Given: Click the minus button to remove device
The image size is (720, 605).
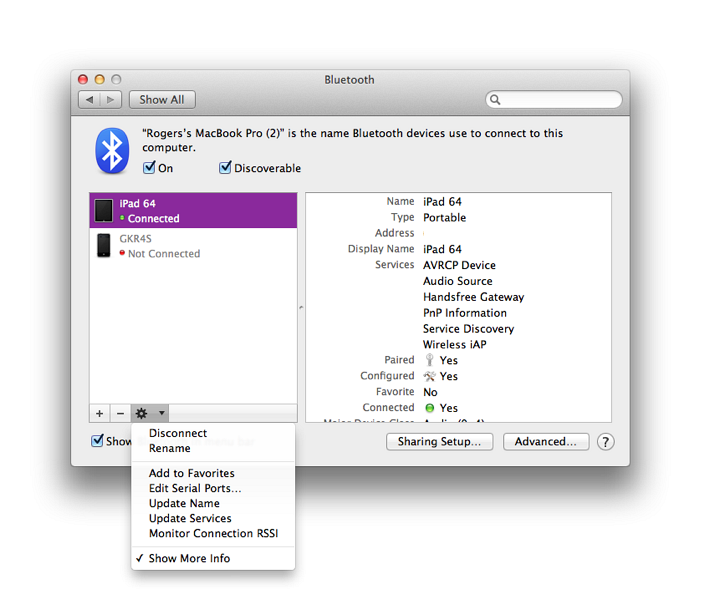Looking at the screenshot, I should (120, 414).
